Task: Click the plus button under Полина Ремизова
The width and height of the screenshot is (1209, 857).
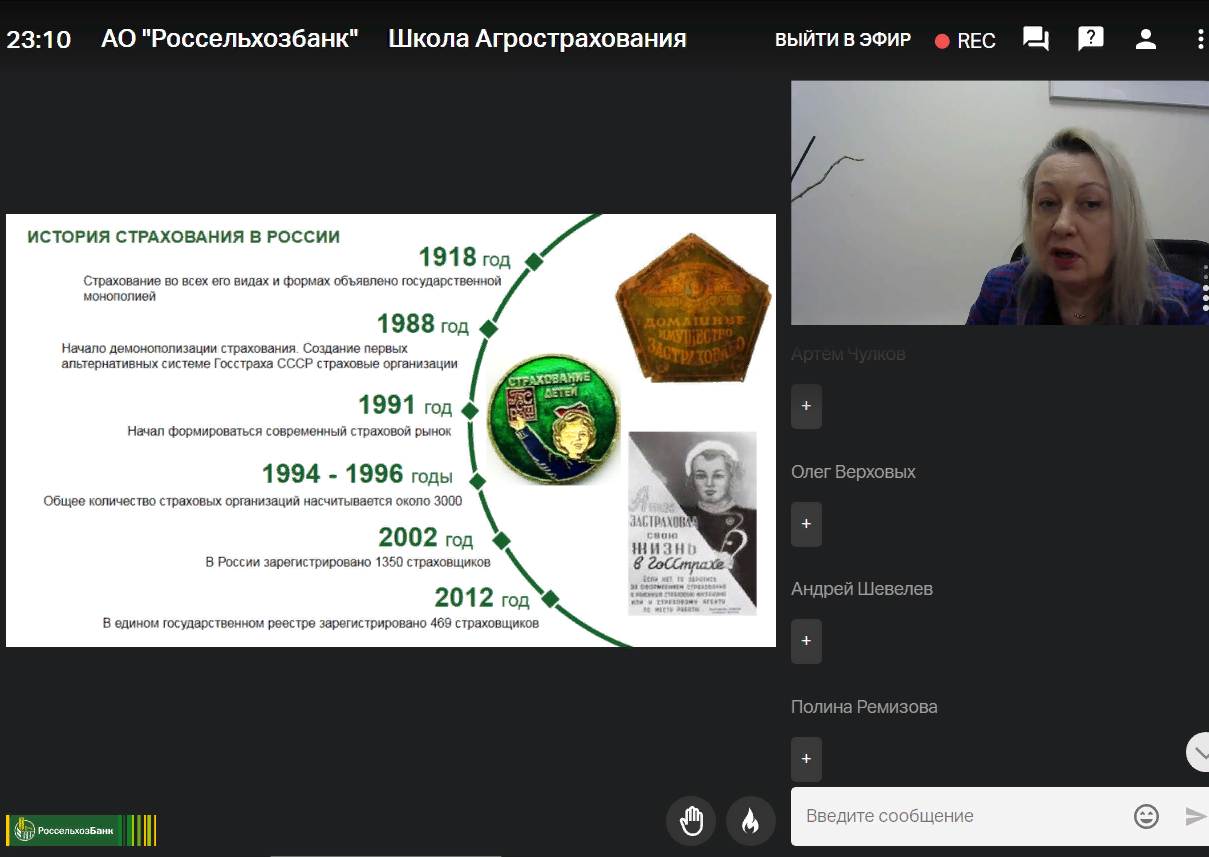Action: point(806,759)
